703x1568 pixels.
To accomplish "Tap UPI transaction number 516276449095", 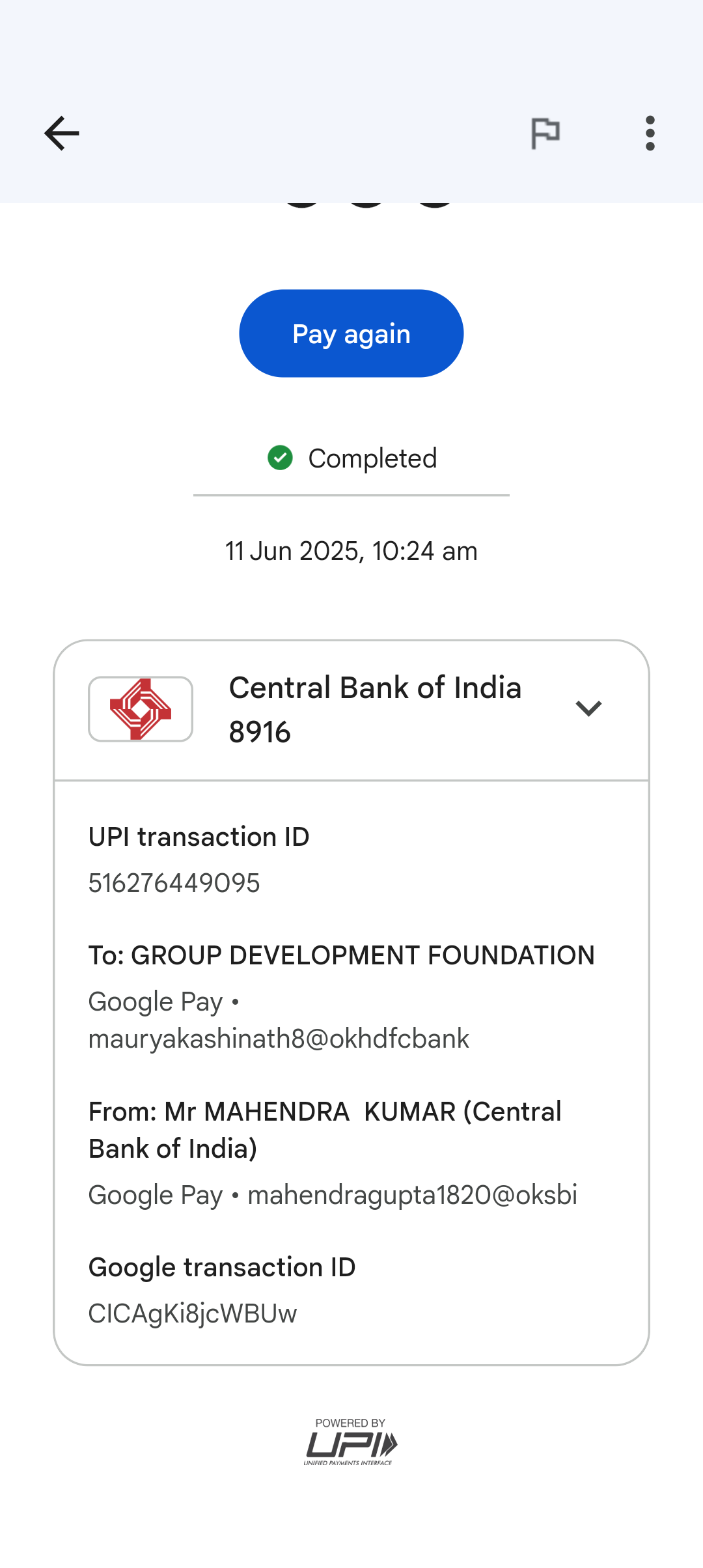I will (x=174, y=883).
